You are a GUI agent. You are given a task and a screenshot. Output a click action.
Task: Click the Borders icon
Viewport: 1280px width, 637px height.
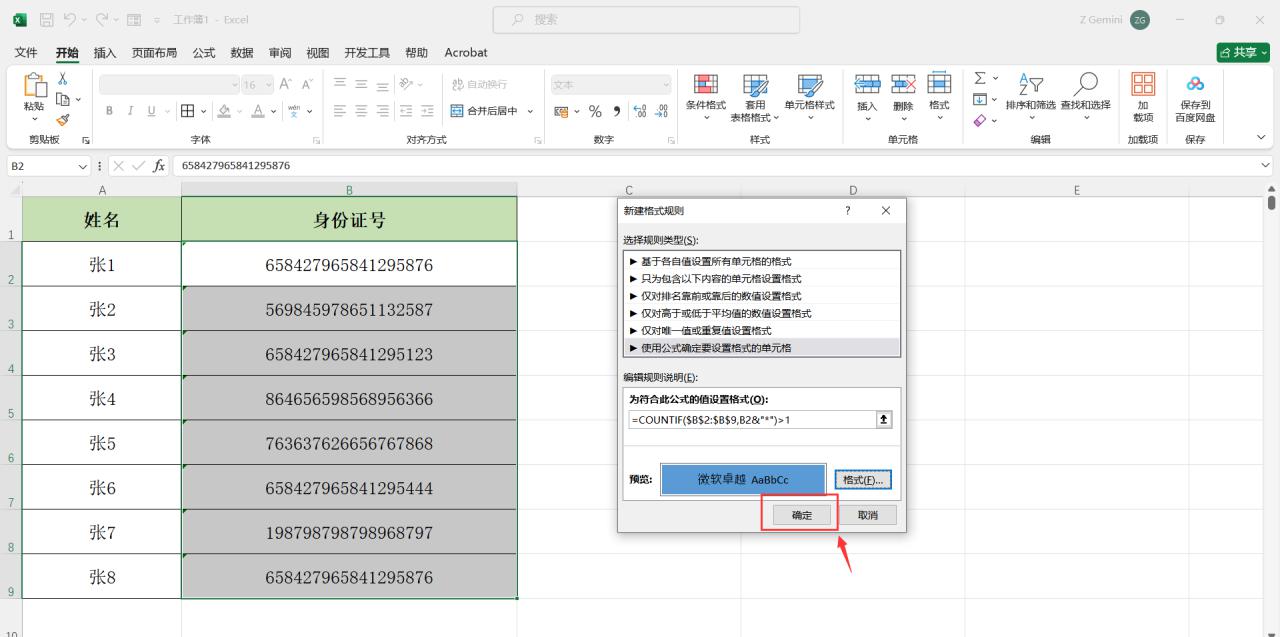[187, 111]
